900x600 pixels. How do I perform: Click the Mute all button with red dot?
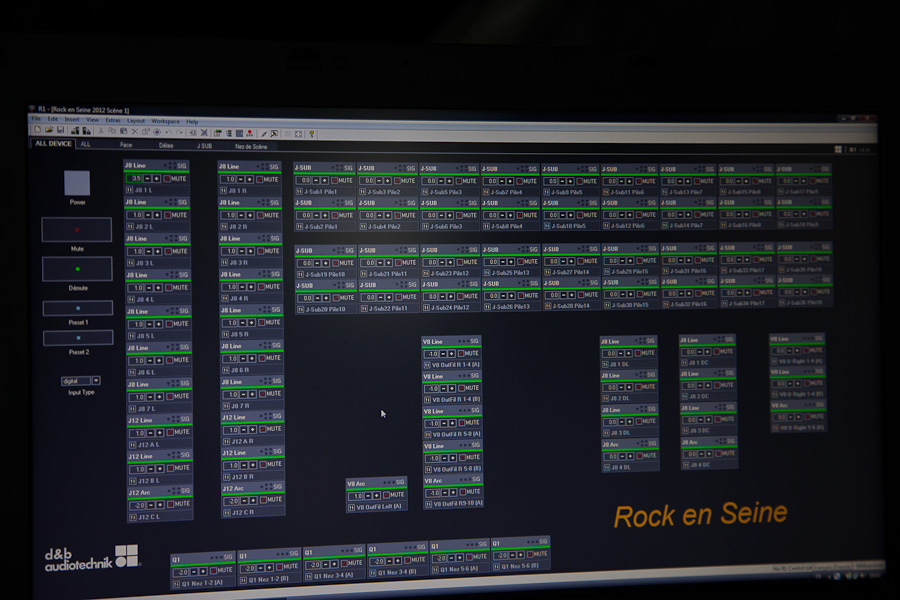click(x=76, y=230)
